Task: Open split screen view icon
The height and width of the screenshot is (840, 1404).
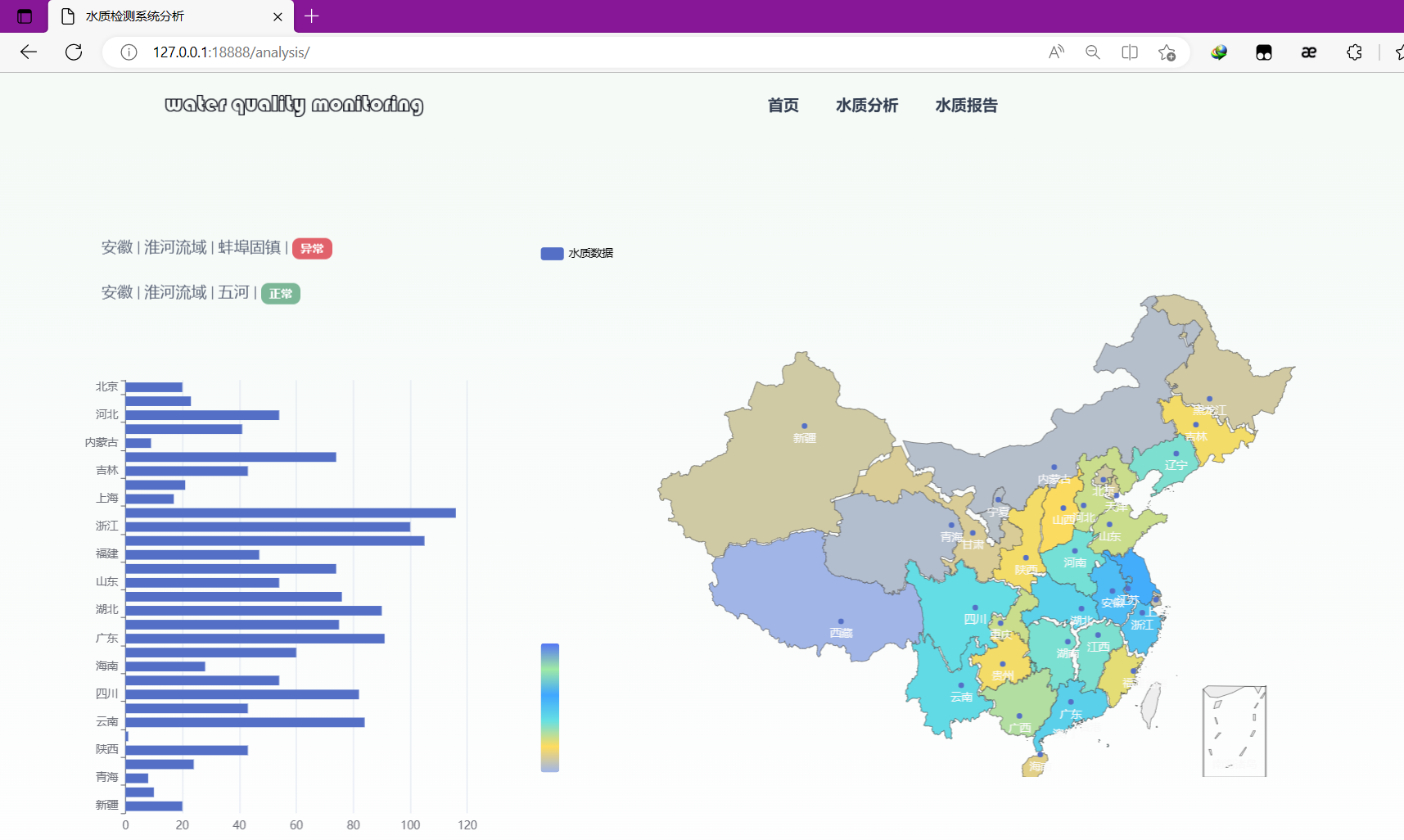Action: (1130, 52)
